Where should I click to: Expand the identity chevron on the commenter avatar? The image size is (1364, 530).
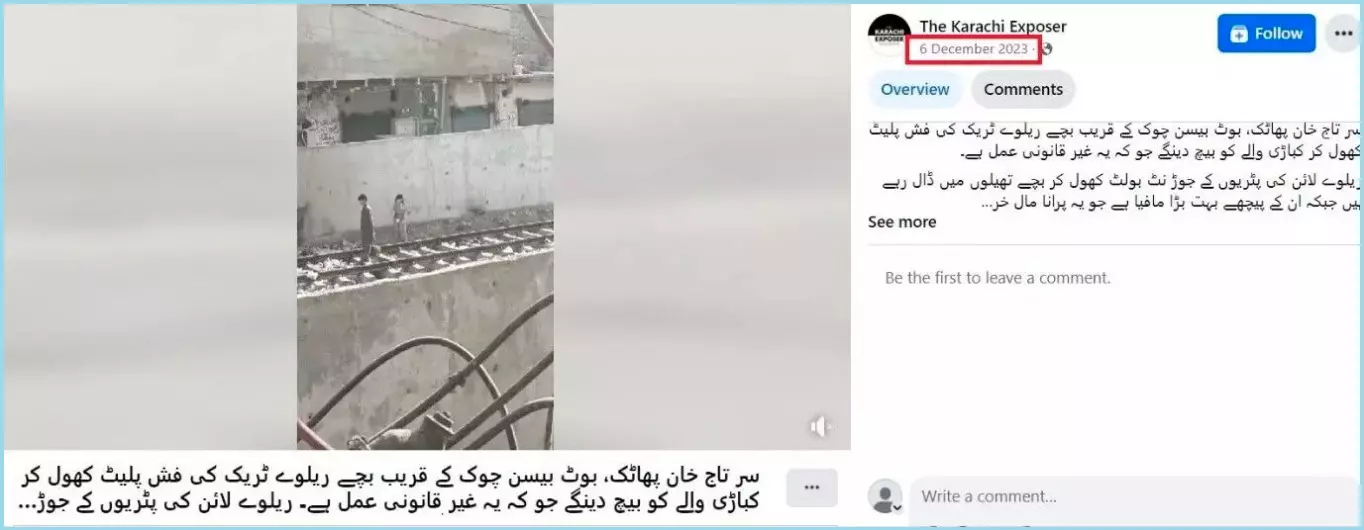(x=897, y=508)
